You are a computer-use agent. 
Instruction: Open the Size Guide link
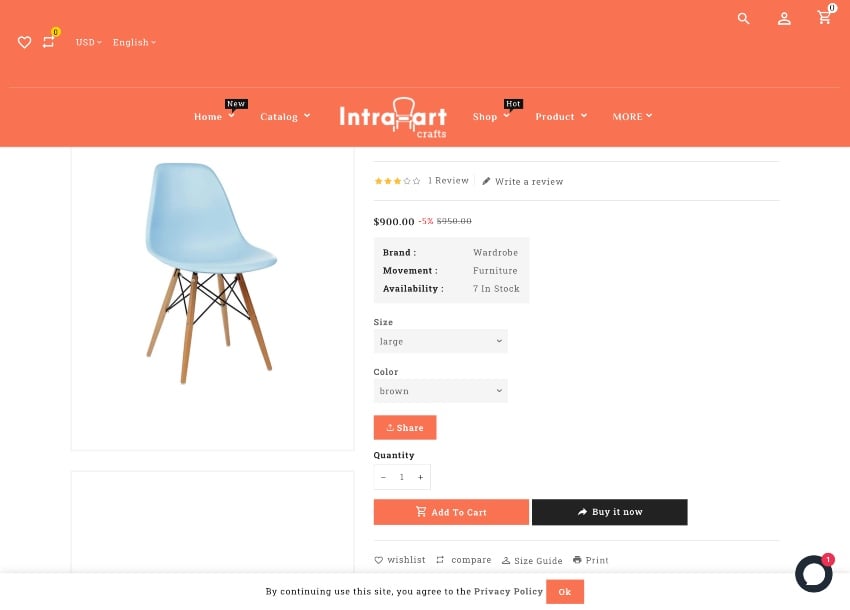click(532, 560)
